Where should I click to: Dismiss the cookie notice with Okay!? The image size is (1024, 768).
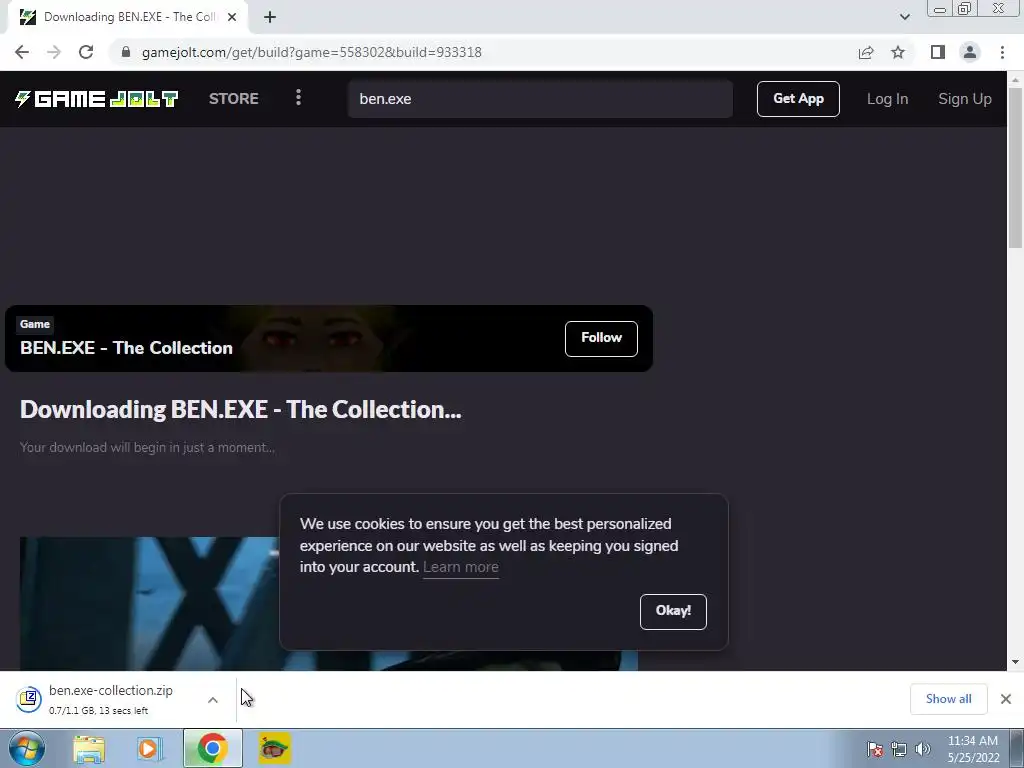point(673,611)
